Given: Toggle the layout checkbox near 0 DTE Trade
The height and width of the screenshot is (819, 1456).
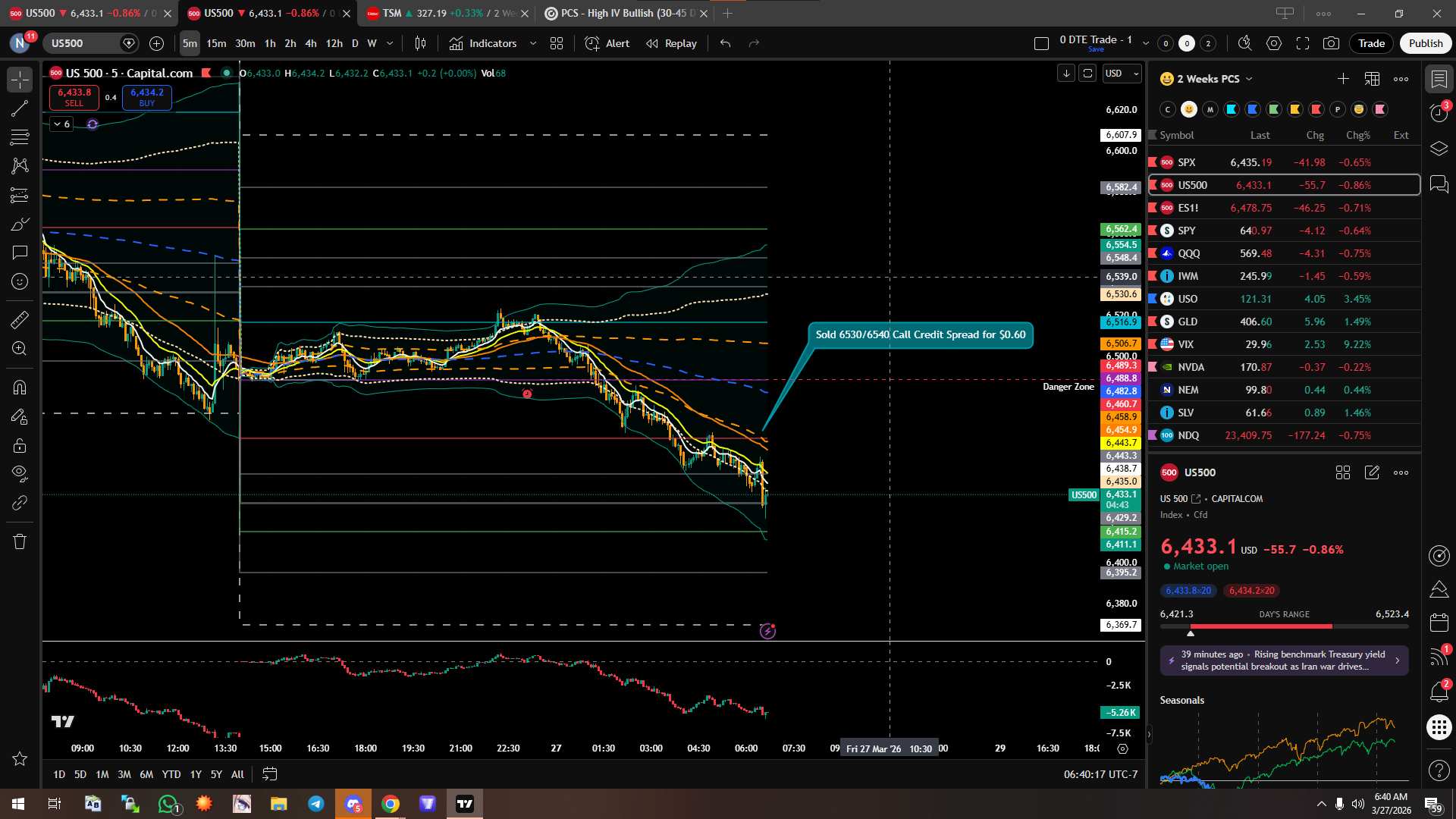Looking at the screenshot, I should 1041,43.
